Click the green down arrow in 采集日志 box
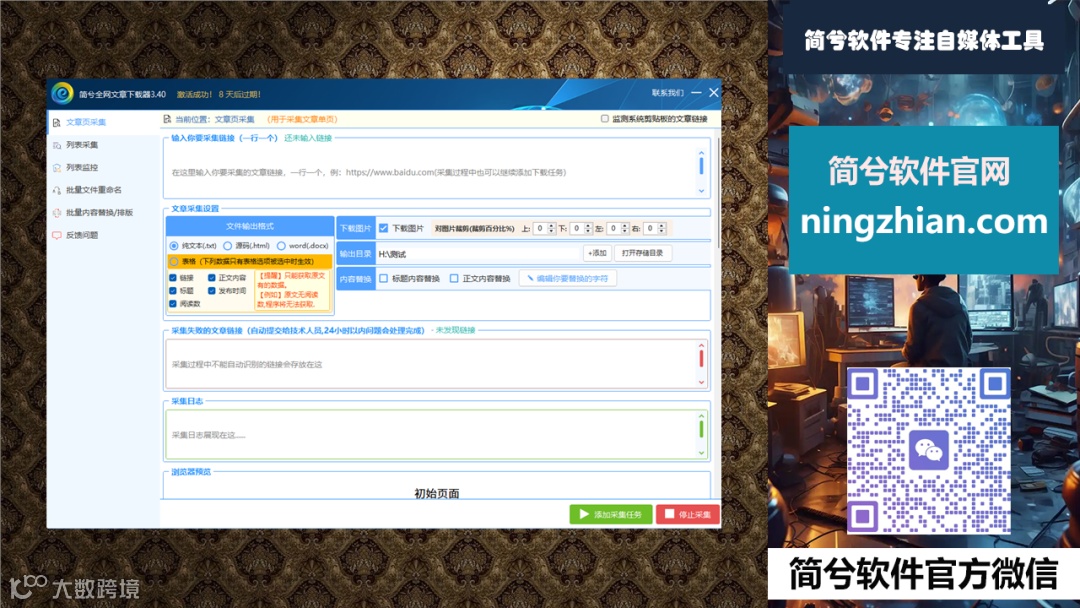Viewport: 1080px width, 608px height. point(701,452)
